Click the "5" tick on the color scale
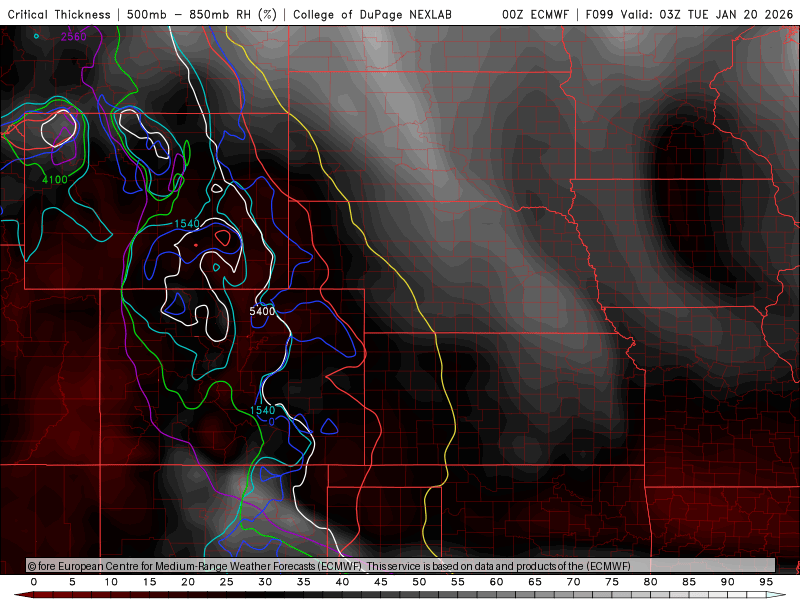Screen dimensions: 800x600 (72, 582)
